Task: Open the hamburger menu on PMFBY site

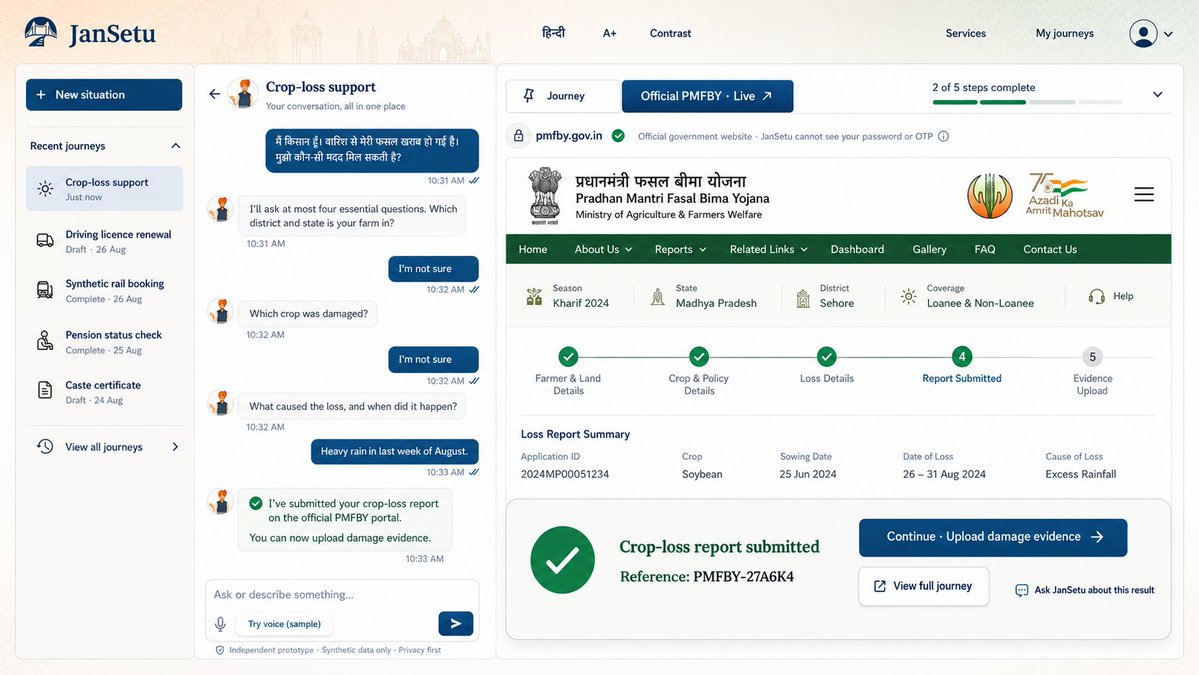Action: pos(1144,195)
